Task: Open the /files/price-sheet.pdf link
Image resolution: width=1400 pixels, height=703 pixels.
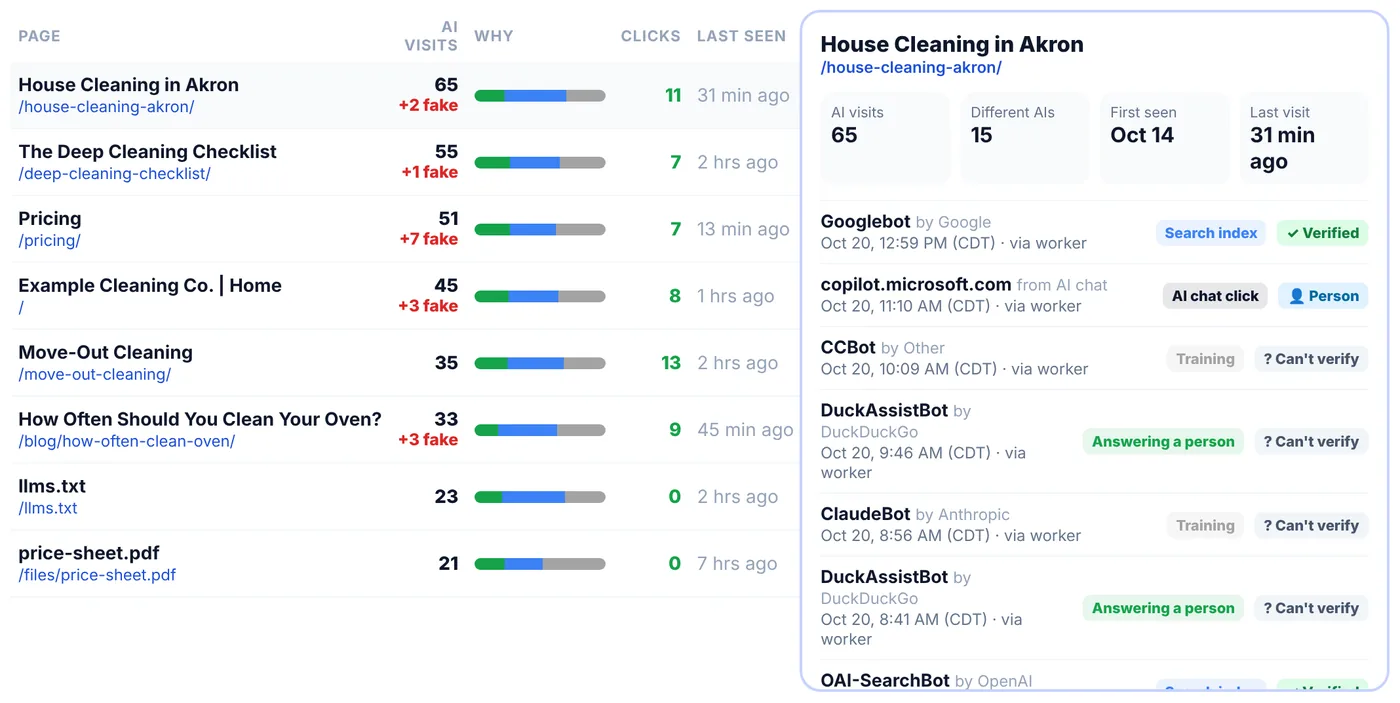Action: click(97, 575)
